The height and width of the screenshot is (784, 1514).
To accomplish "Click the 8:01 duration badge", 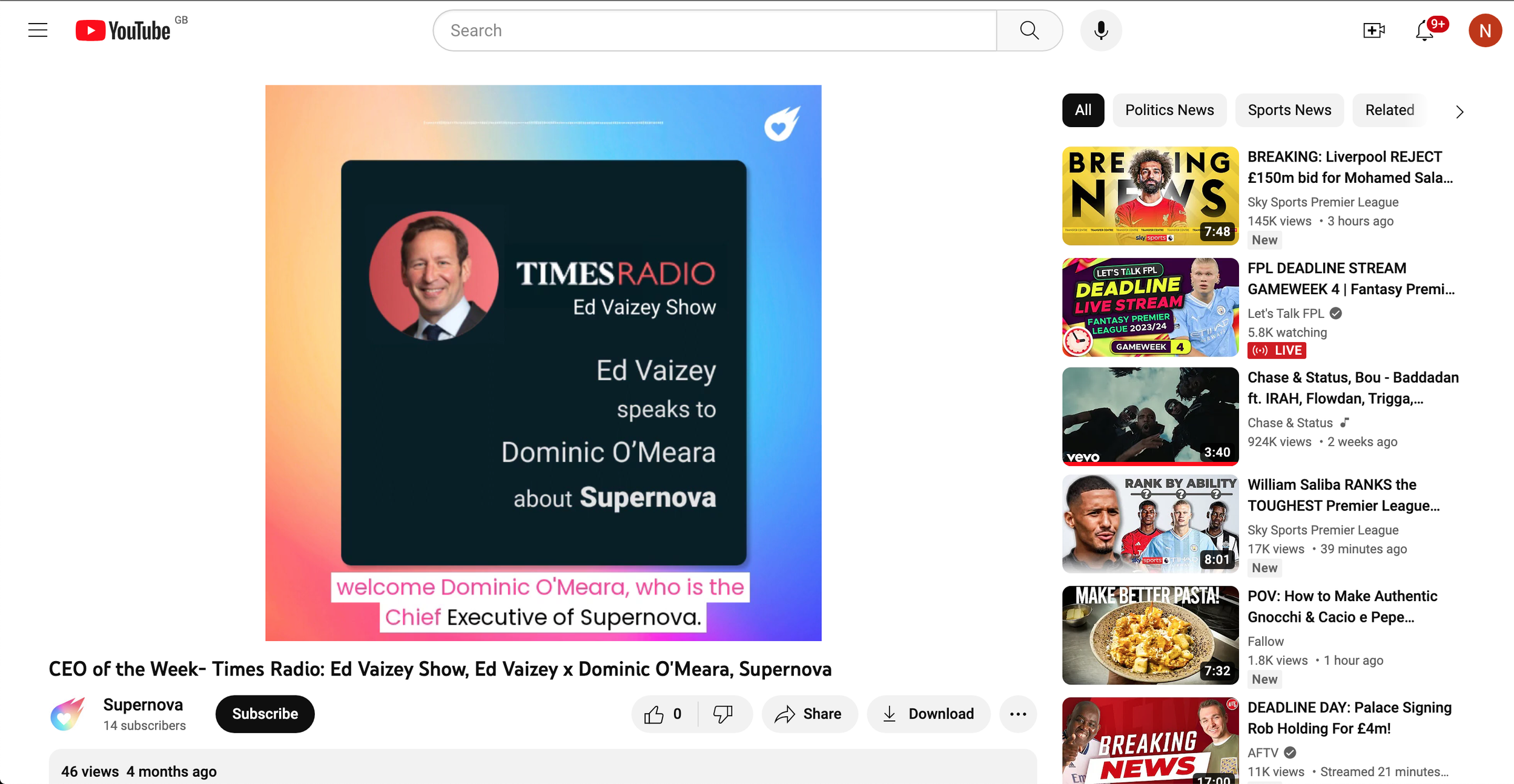I will [1217, 559].
